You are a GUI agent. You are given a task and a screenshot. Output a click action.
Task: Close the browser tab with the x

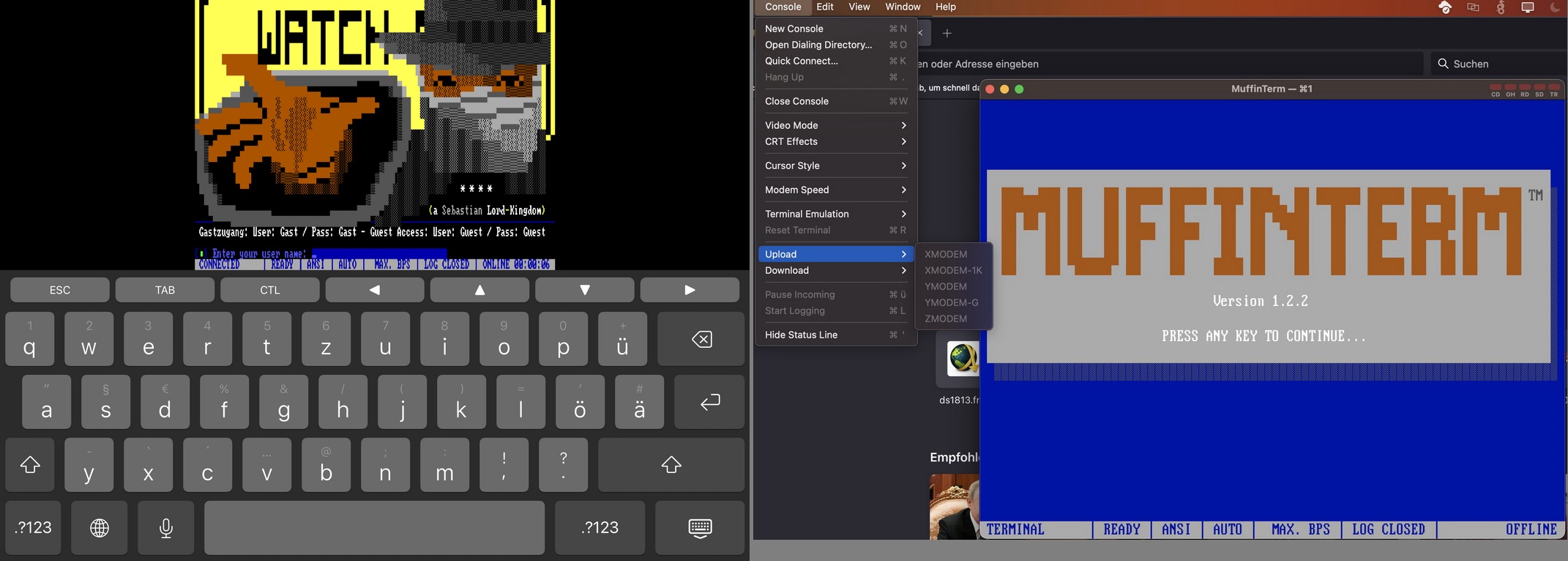click(921, 33)
